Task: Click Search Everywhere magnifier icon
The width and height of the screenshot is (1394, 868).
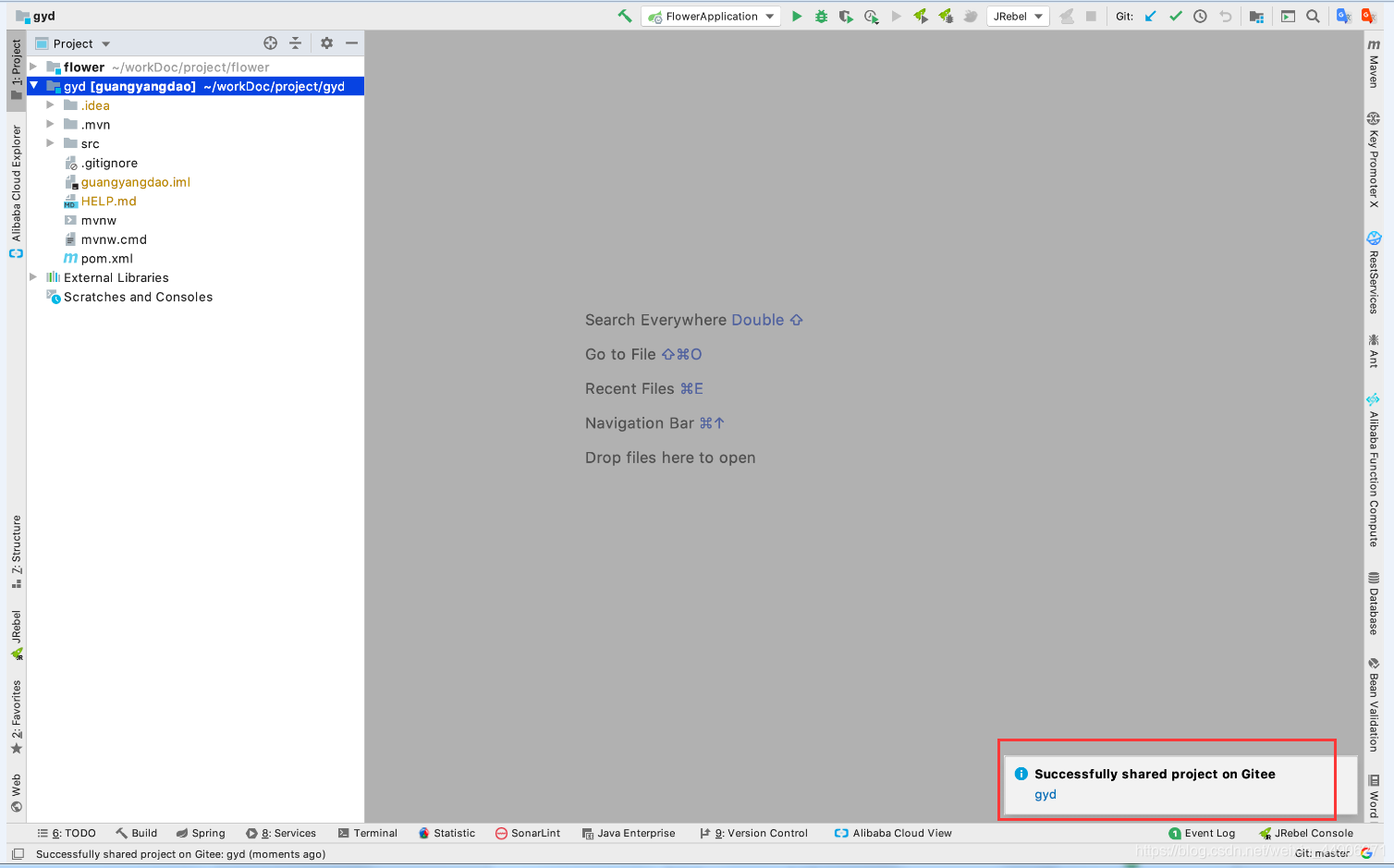Action: coord(1313,16)
